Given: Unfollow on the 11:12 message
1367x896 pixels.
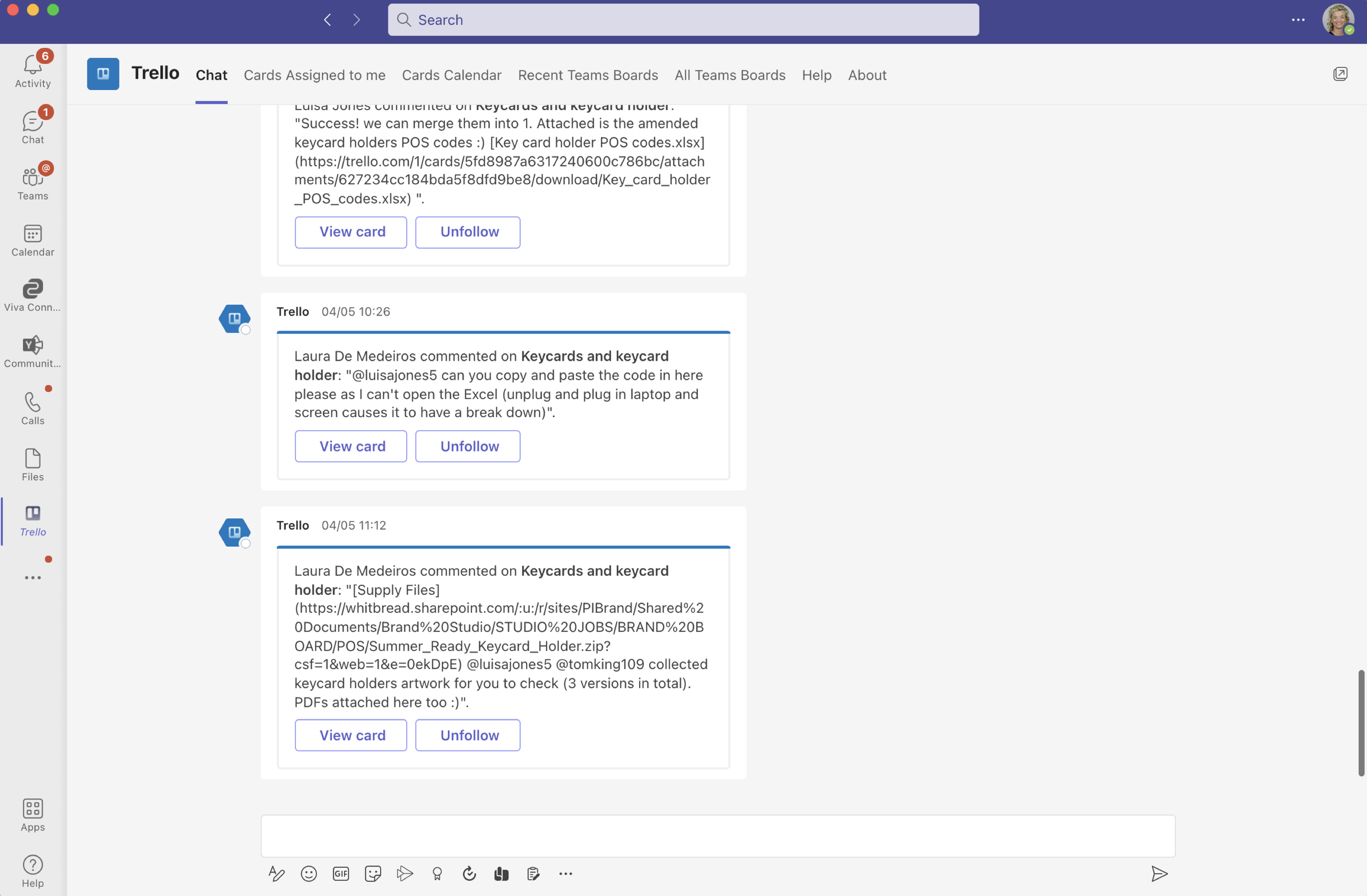Looking at the screenshot, I should click(468, 735).
